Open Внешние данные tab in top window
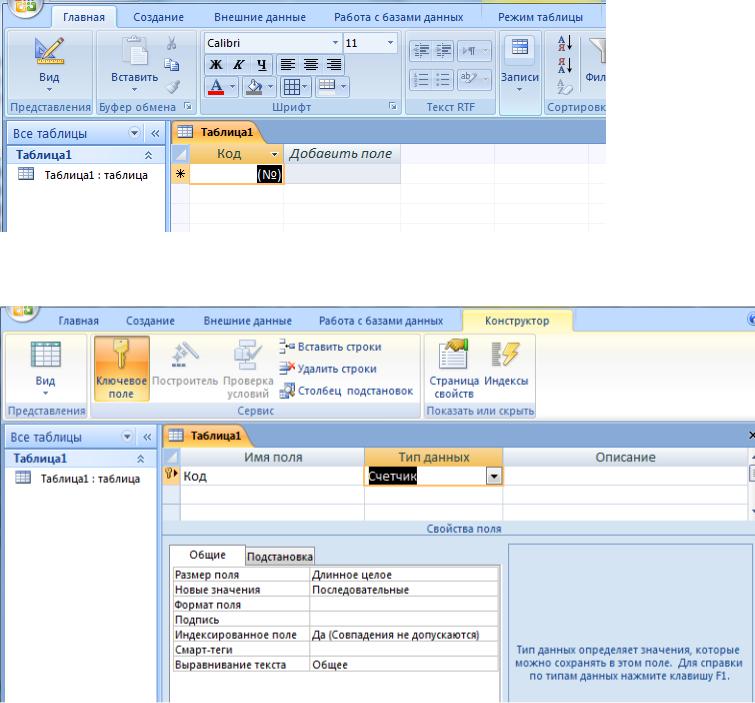This screenshot has width=755, height=703. [260, 17]
